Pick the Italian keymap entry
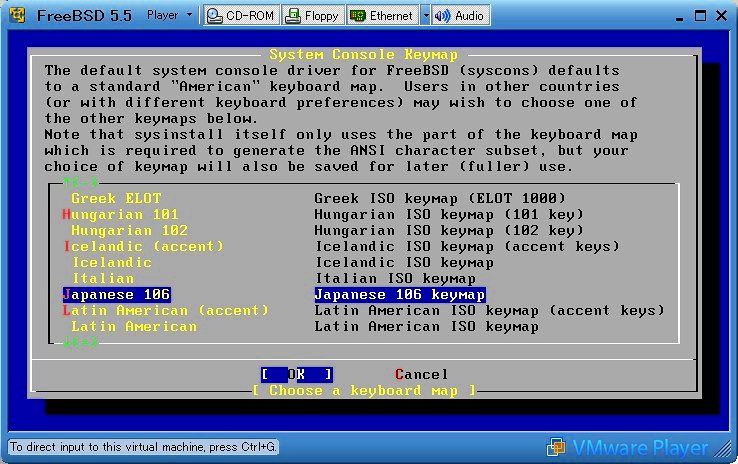The image size is (738, 464). tap(102, 278)
